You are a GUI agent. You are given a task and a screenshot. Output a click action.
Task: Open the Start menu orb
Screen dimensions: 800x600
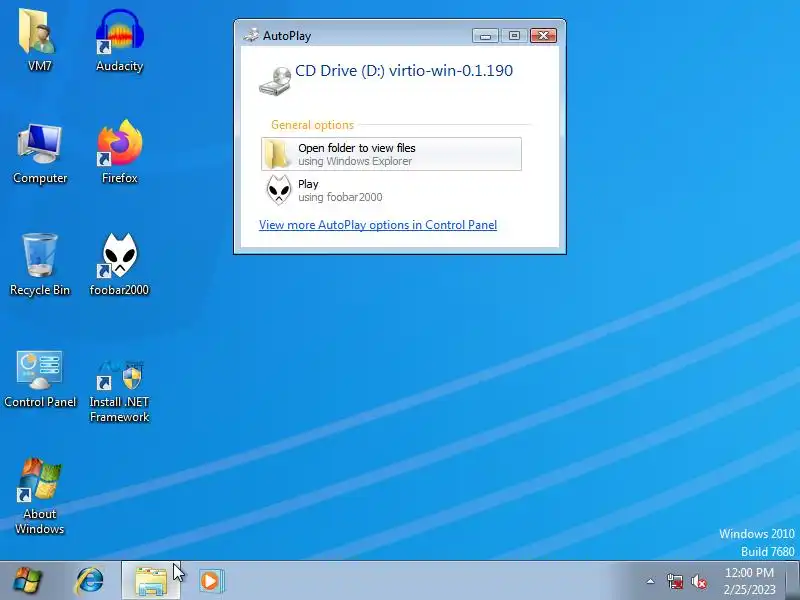[x=28, y=581]
